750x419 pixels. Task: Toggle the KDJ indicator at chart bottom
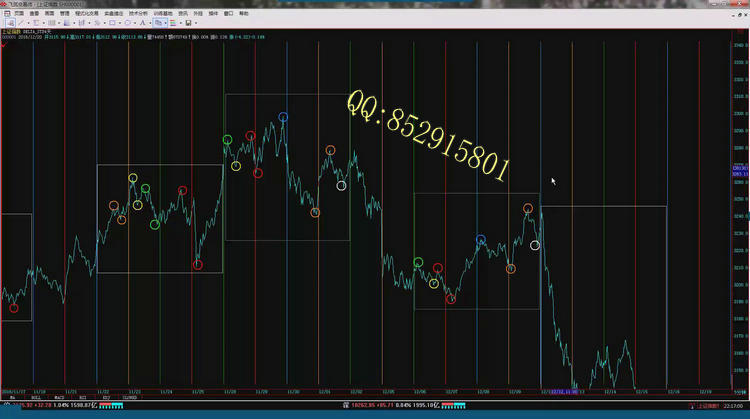point(106,397)
